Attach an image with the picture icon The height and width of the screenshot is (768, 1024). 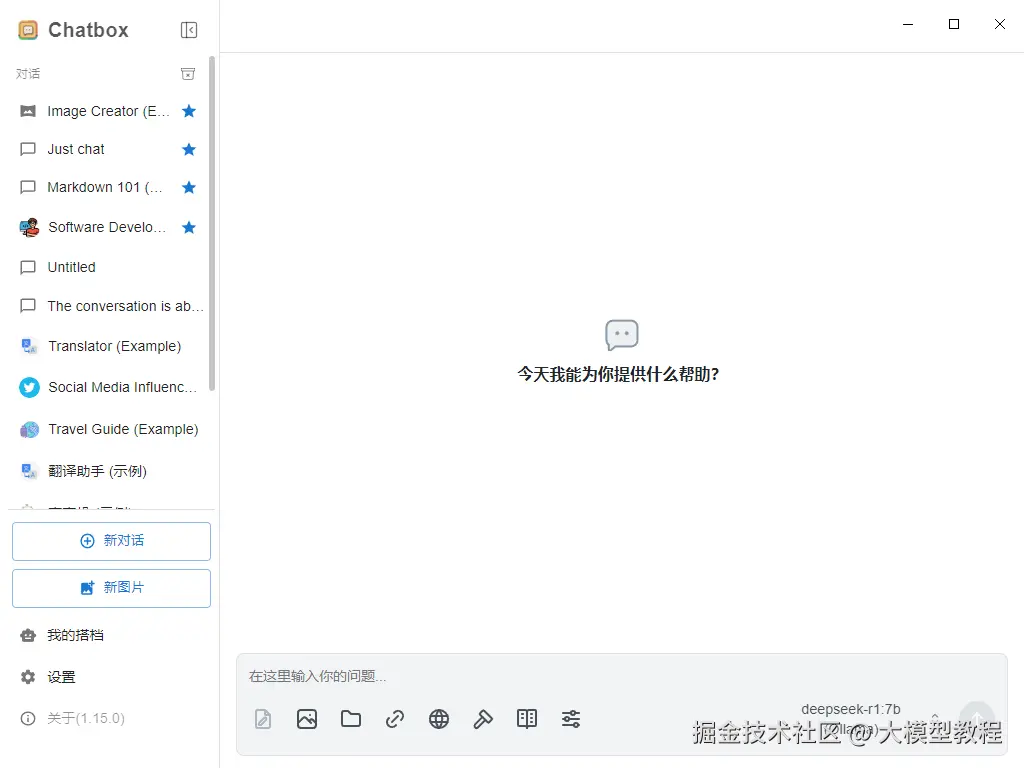307,719
